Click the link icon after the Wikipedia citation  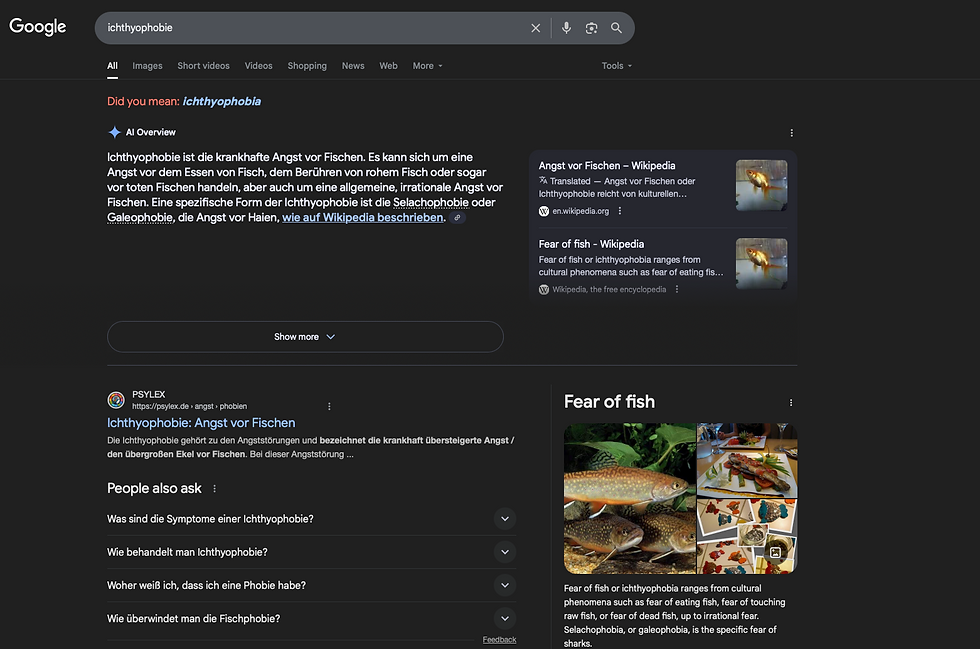click(457, 218)
